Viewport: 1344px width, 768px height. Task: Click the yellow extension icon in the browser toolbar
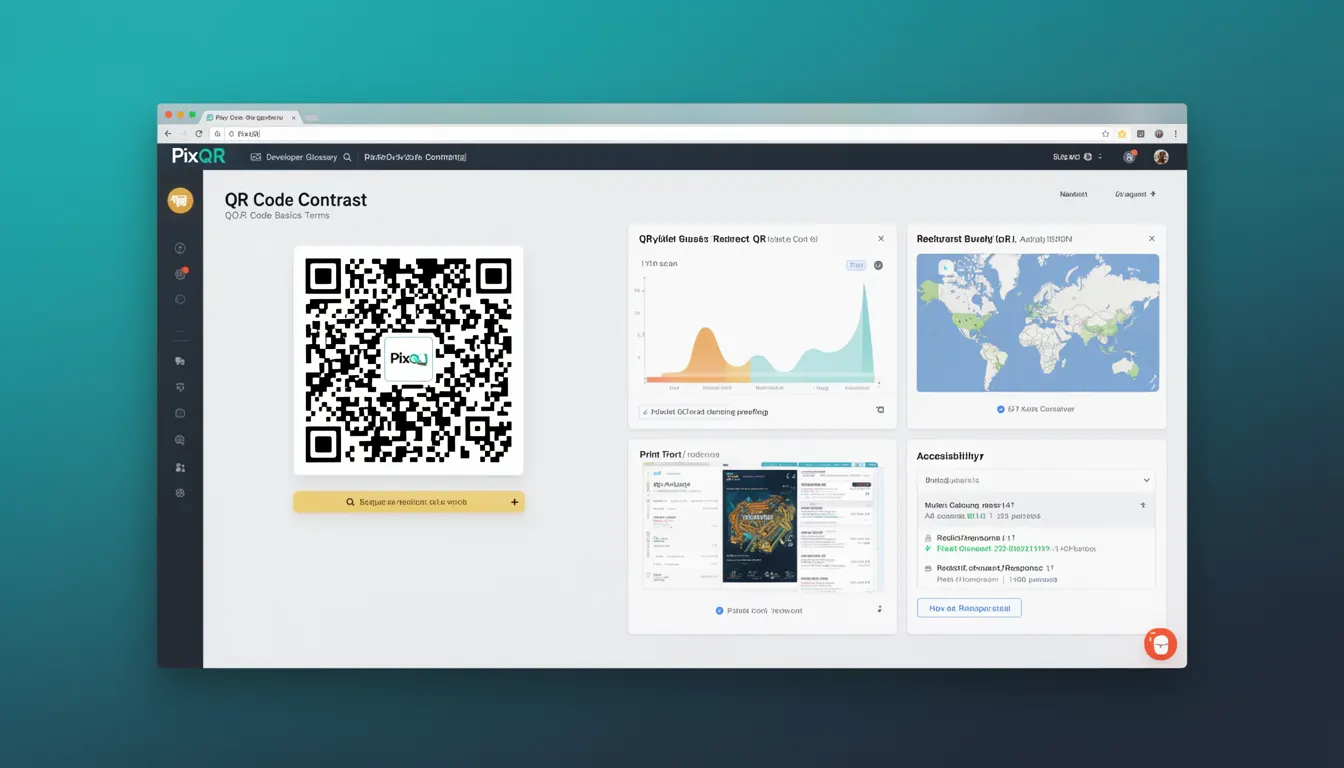click(x=1122, y=133)
